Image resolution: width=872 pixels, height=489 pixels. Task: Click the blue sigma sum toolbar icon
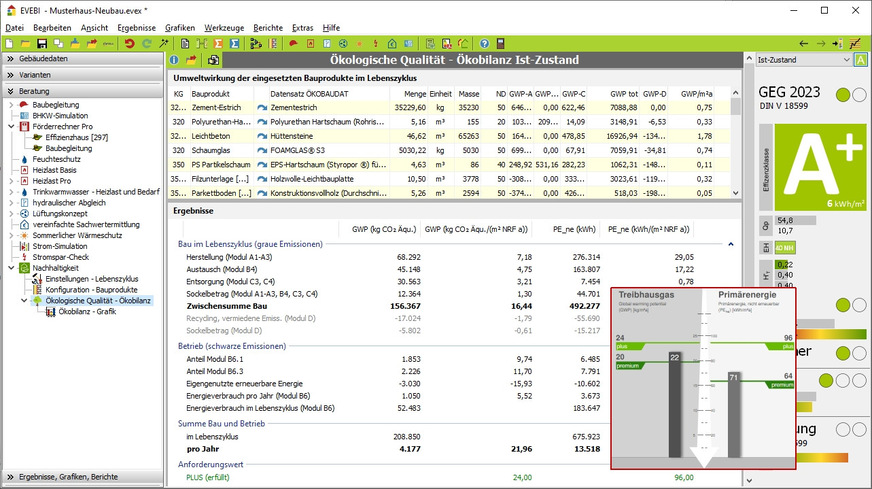[234, 44]
